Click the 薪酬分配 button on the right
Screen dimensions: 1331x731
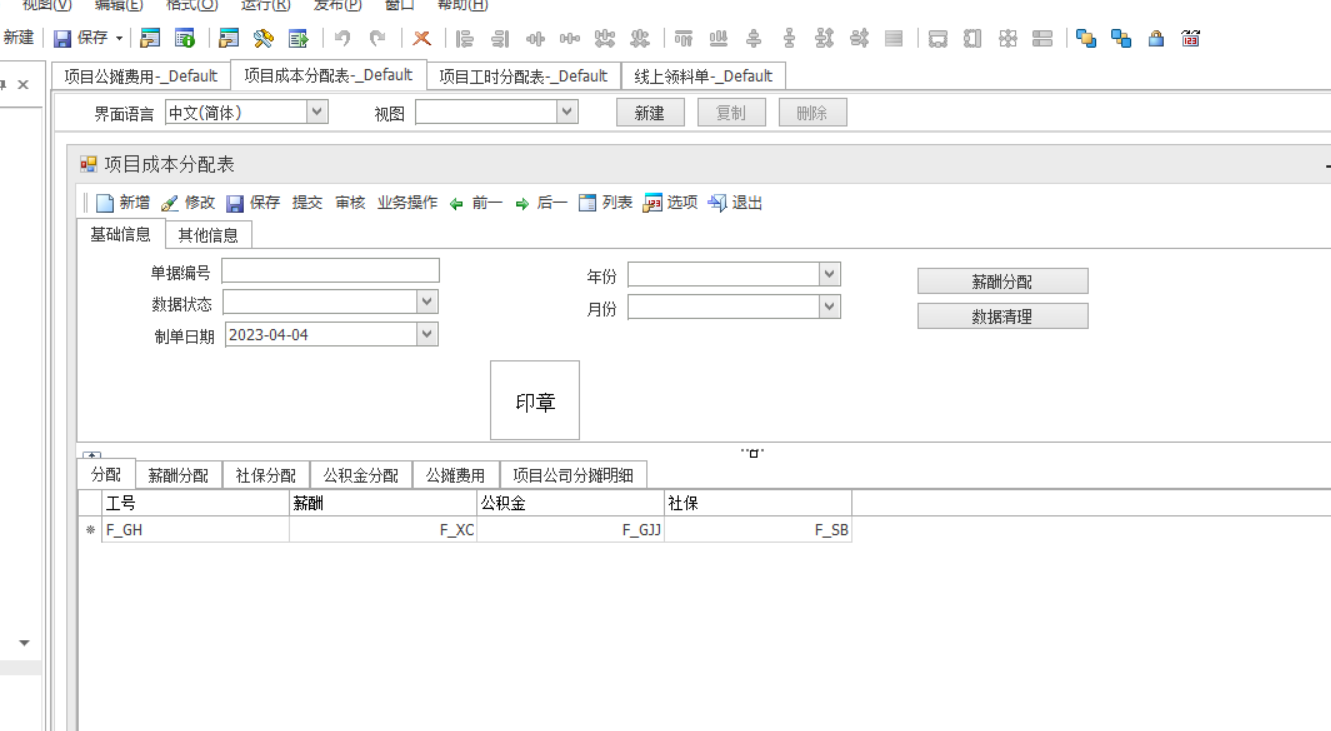tap(1002, 282)
